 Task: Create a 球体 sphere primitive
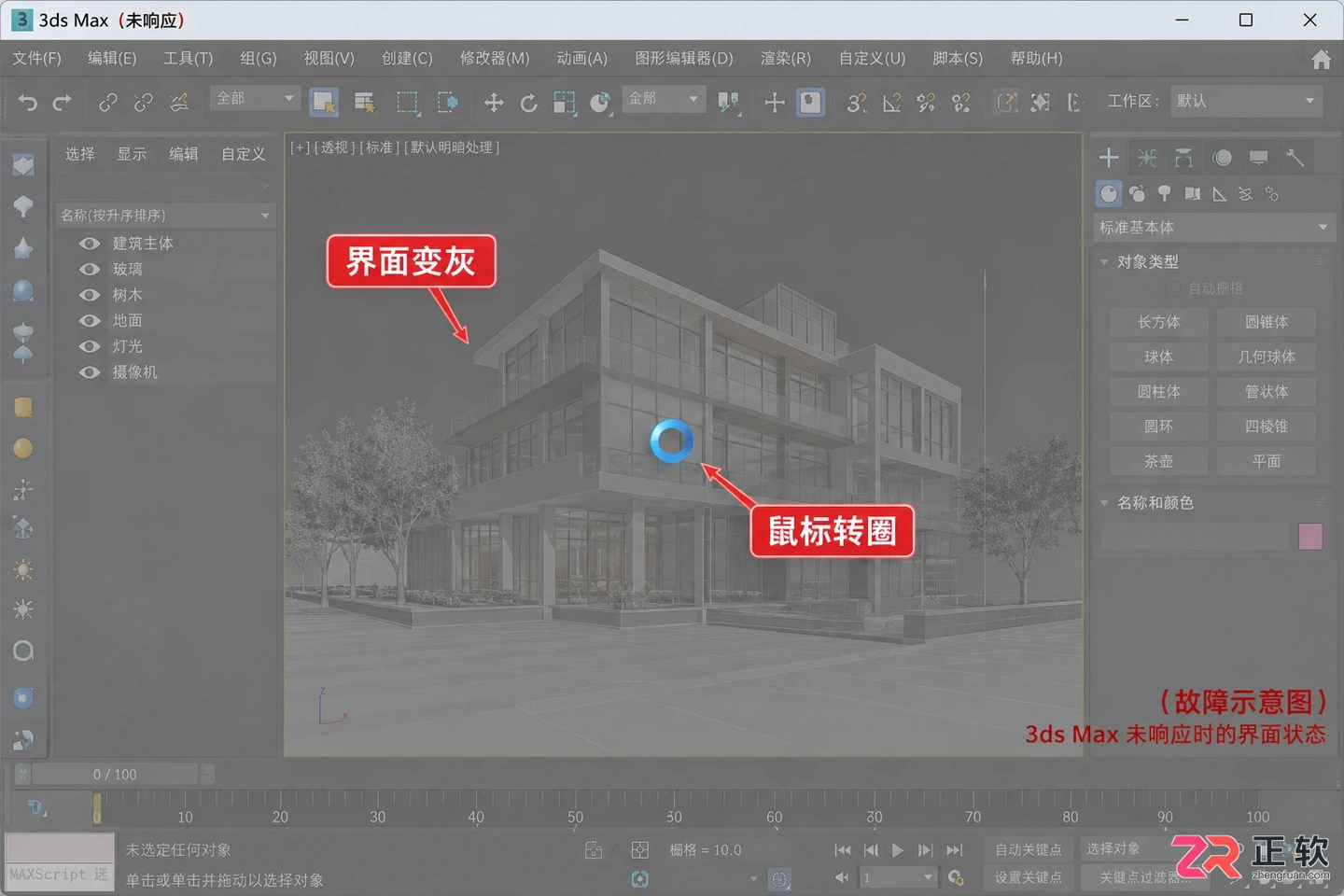pyautogui.click(x=1159, y=357)
